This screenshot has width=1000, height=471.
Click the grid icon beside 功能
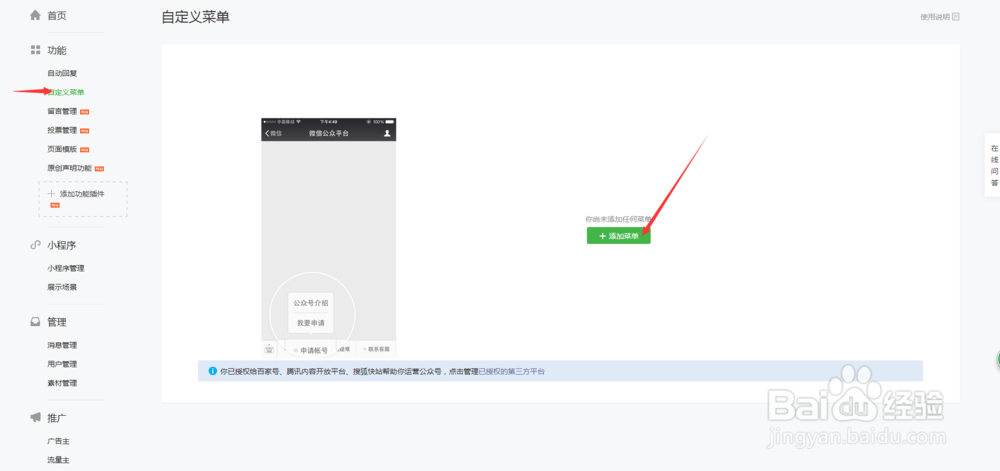(36, 50)
